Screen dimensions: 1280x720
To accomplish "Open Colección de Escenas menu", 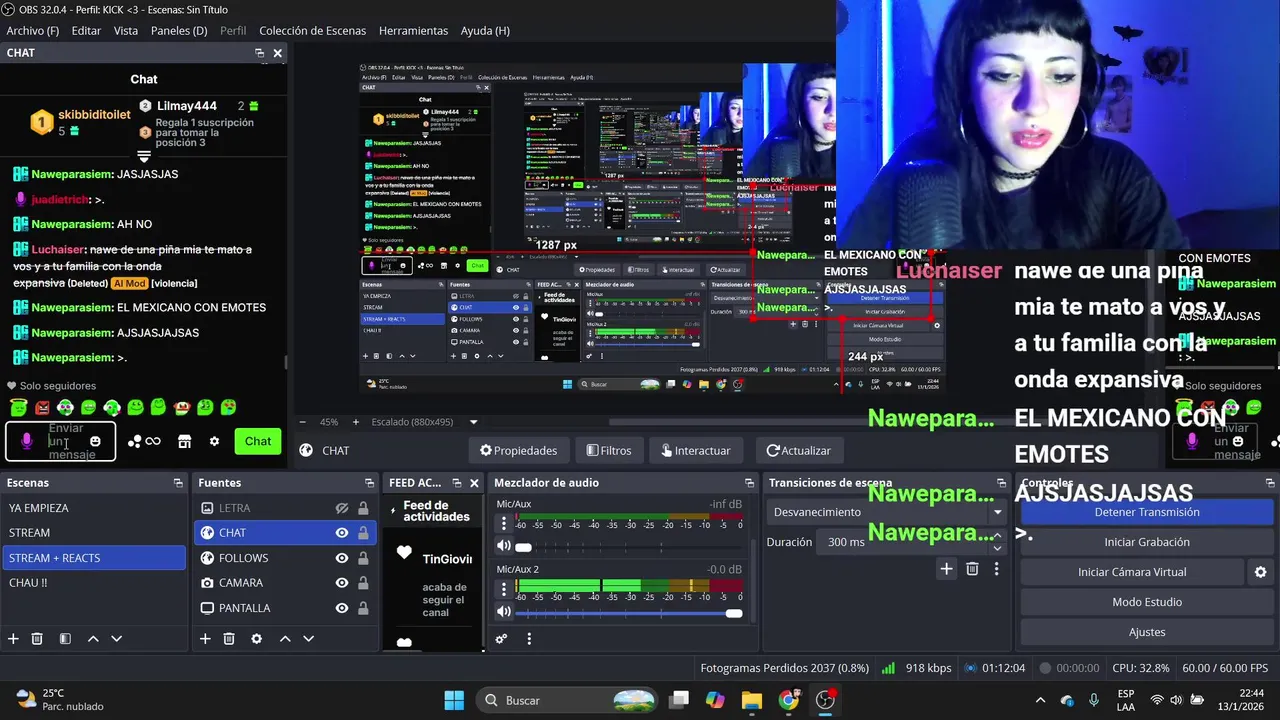I will [312, 31].
